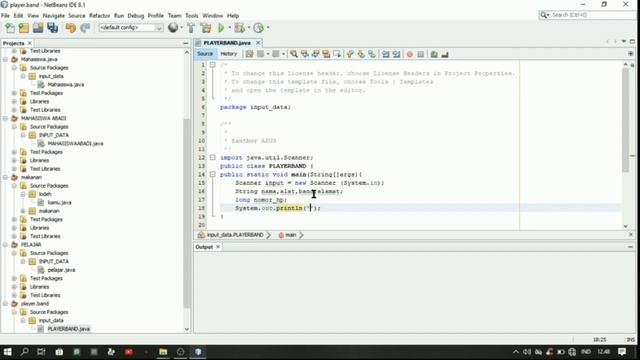Open the Tools menu

[191, 16]
